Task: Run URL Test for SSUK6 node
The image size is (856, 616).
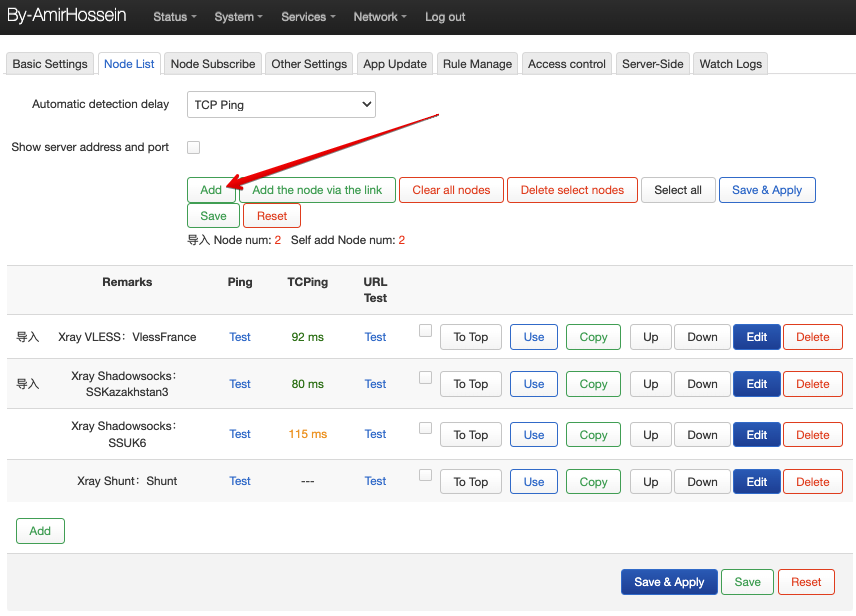Action: [375, 434]
